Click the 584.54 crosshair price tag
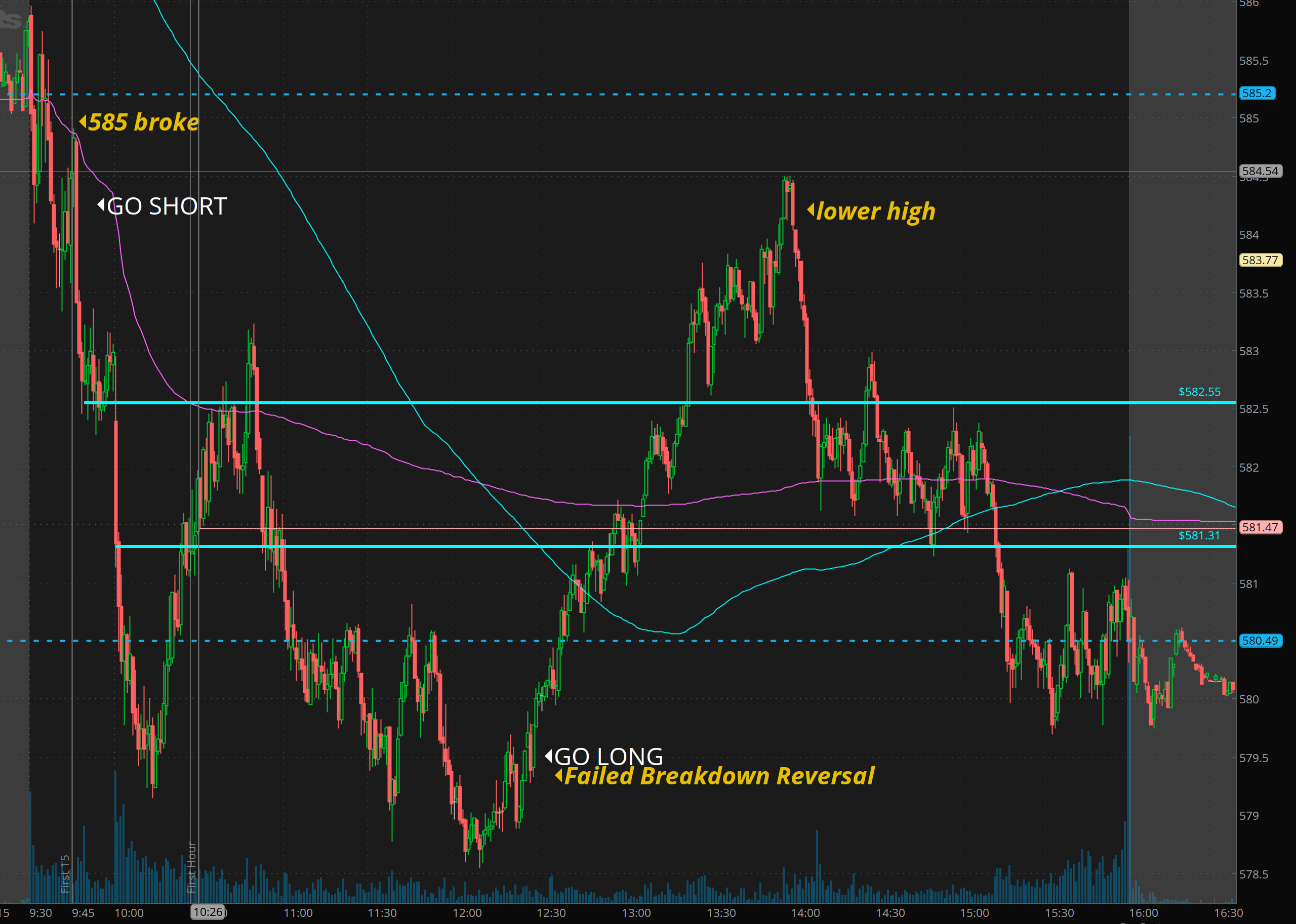This screenshot has height=924, width=1296. coord(1260,171)
